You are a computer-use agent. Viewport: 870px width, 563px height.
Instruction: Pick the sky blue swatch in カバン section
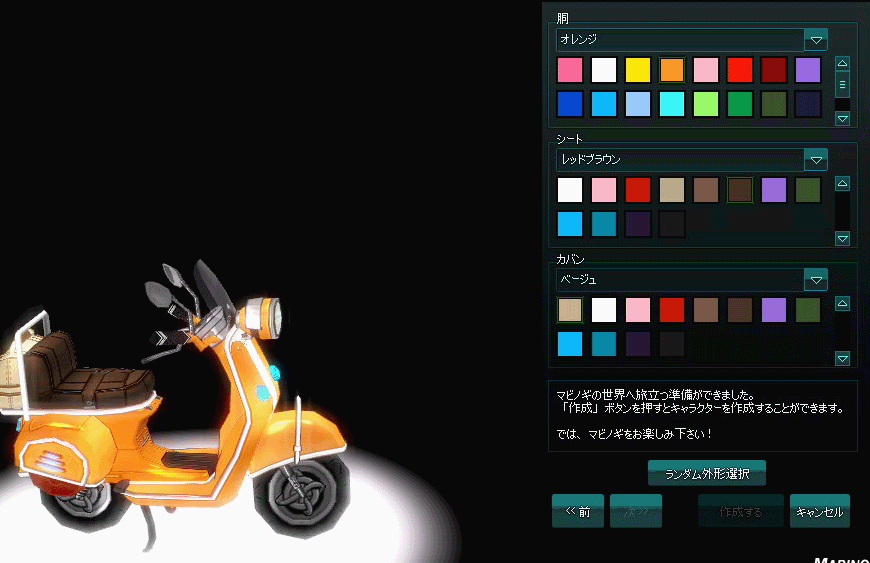tap(570, 344)
